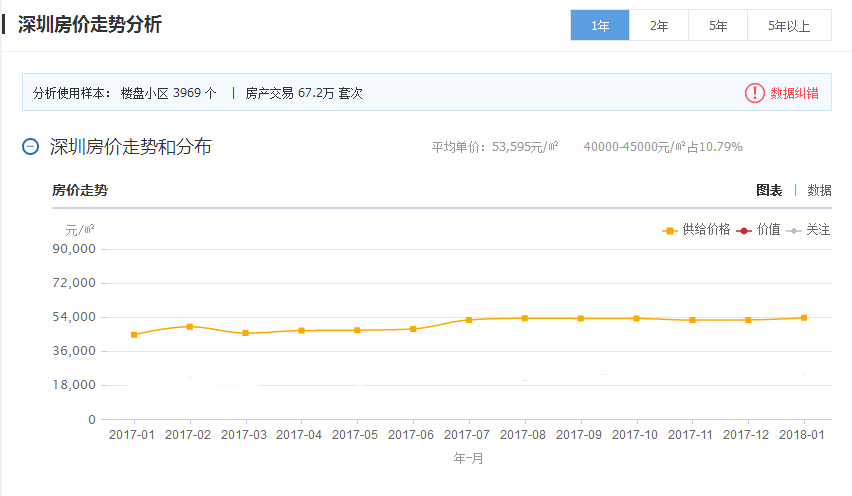Viewport: 852px width, 496px height.
Task: Switch to 数据 view
Action: [819, 190]
